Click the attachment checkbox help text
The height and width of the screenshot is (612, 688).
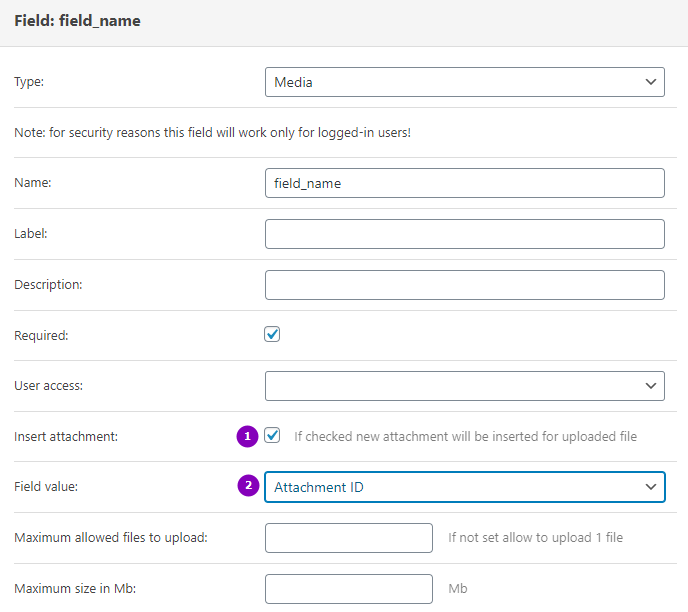(465, 437)
